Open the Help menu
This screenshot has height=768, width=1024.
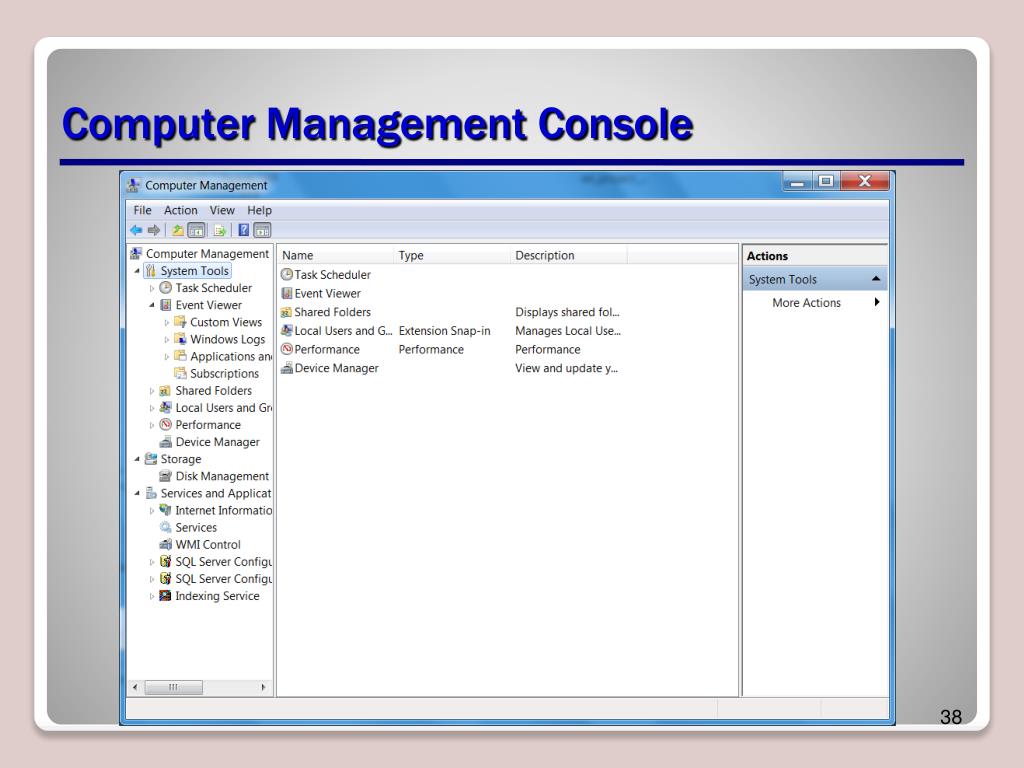pos(259,210)
